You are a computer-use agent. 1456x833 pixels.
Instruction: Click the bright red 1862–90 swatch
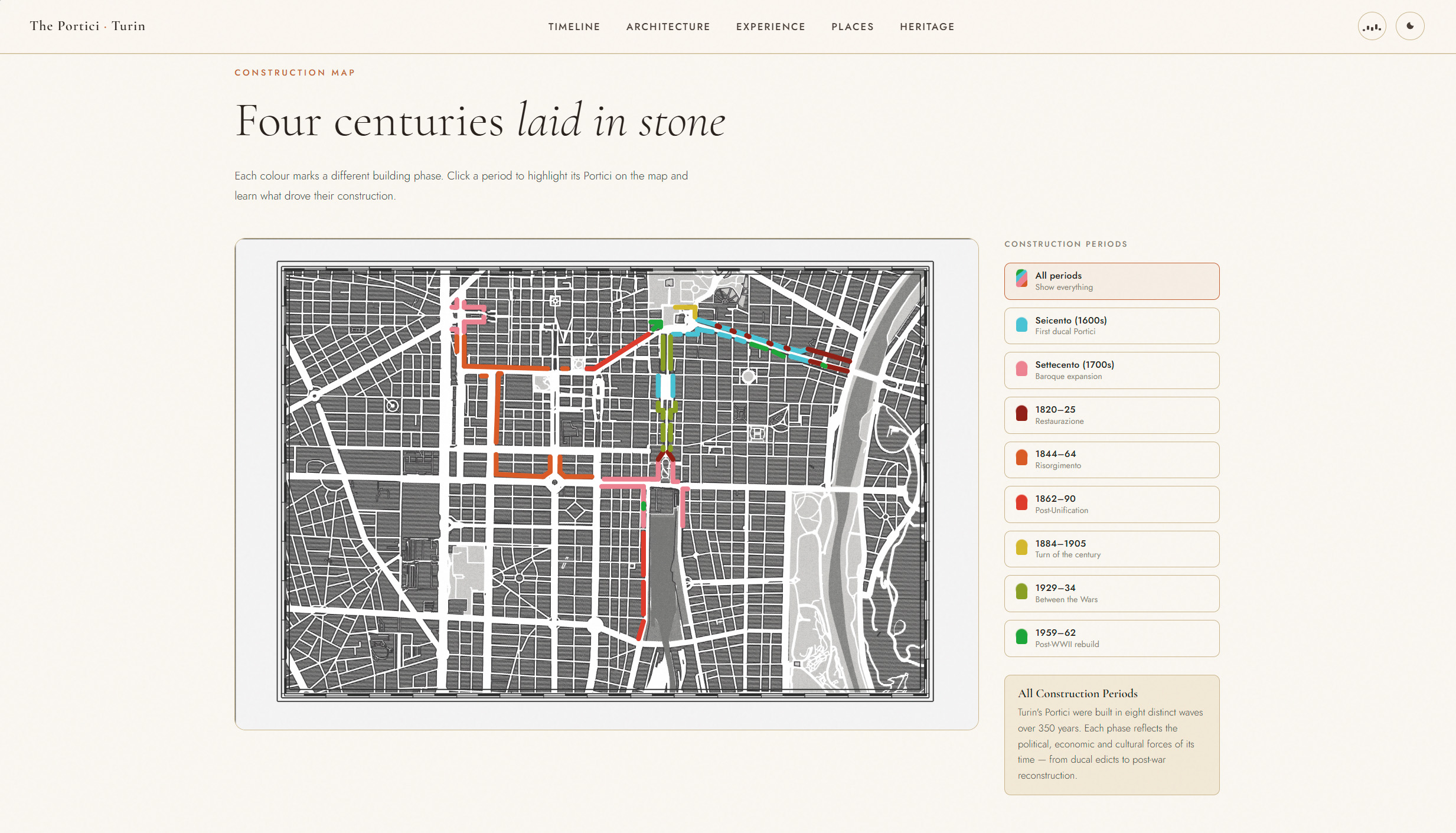pos(1021,502)
